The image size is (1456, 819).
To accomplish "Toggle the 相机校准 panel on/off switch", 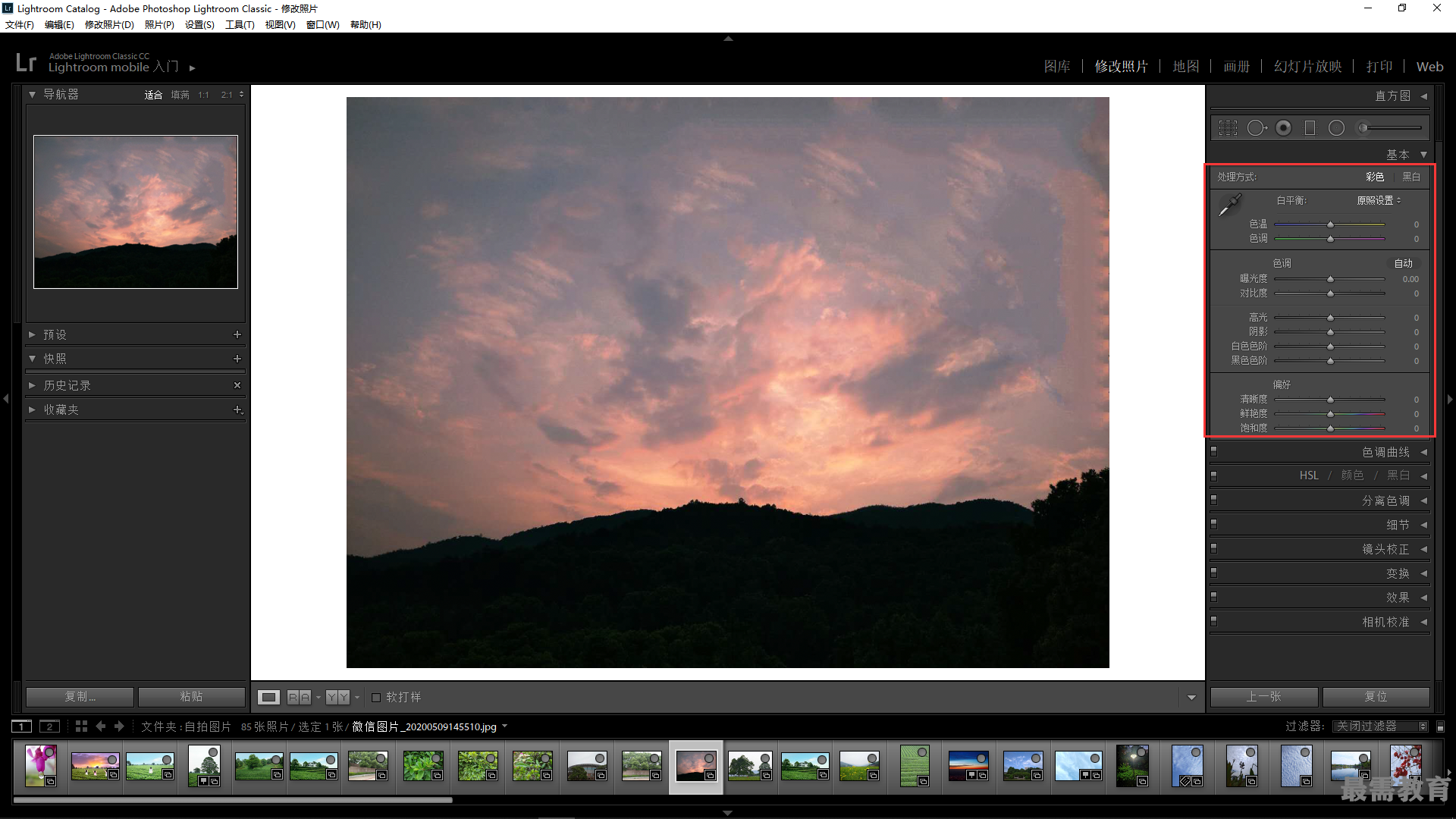I will coord(1214,622).
